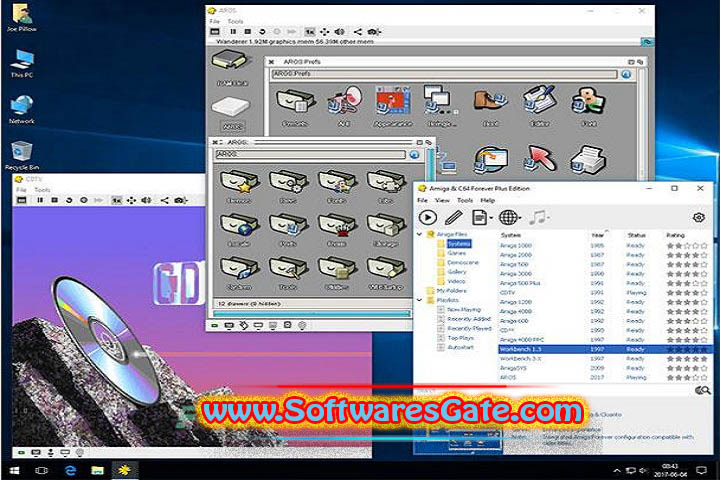Select the Workbench 1.3 row

(604, 350)
